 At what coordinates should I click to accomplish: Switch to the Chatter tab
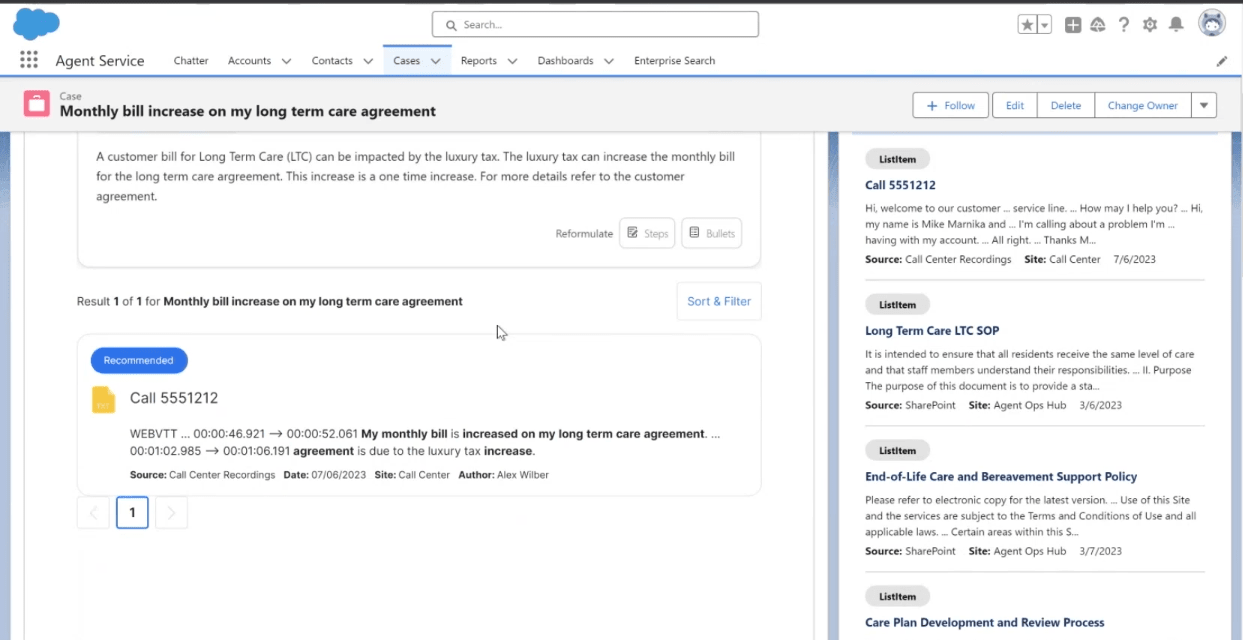(x=191, y=61)
